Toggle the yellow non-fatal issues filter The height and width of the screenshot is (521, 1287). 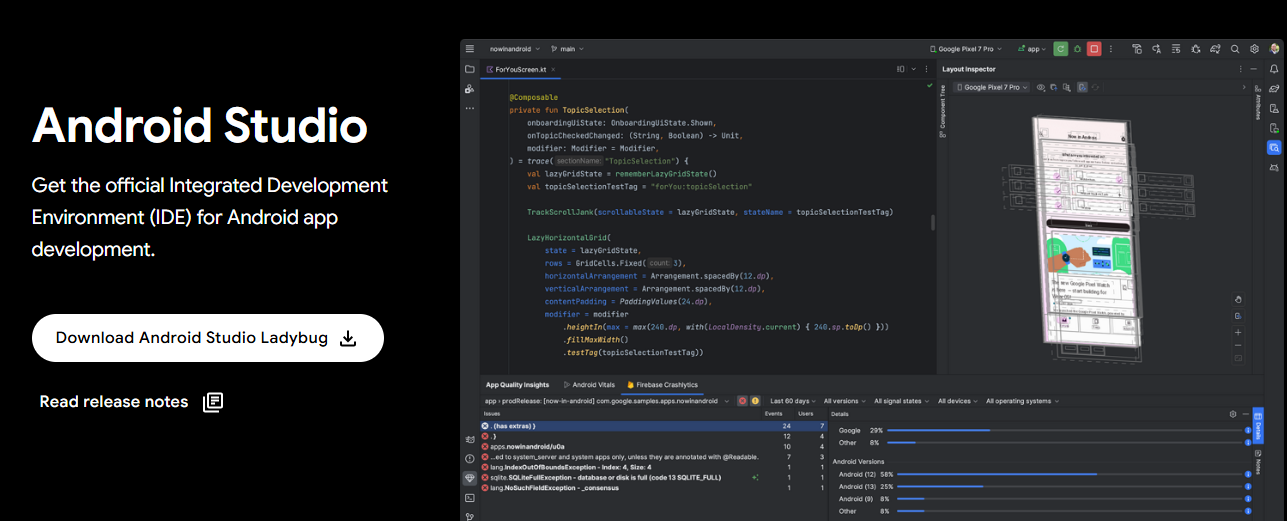755,401
